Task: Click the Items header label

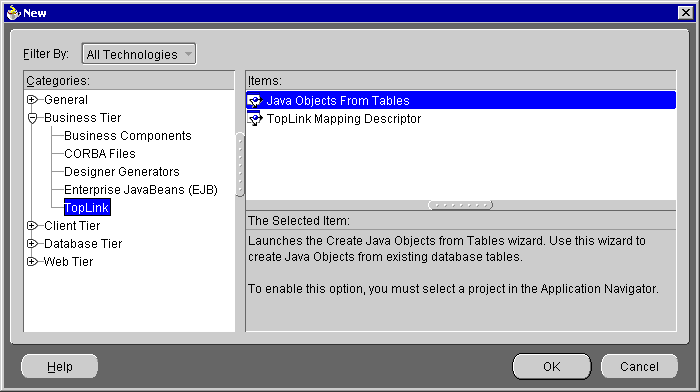Action: pos(265,81)
